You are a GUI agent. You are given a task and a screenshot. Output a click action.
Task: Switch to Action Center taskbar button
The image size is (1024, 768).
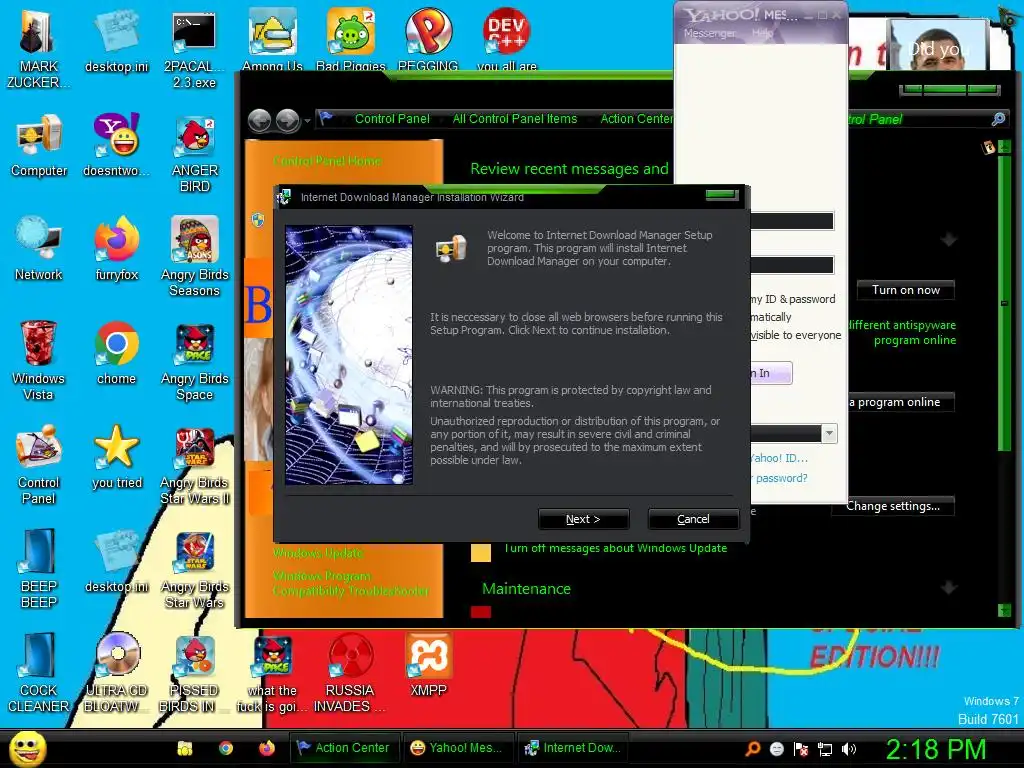pos(342,748)
